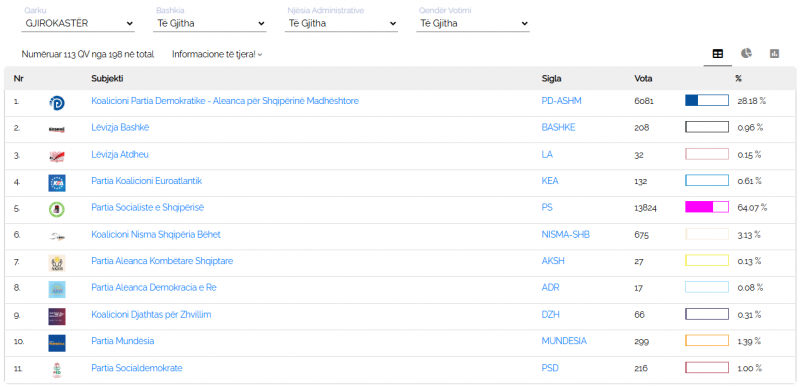800x387 pixels.
Task: Expand Informacione të tjera section
Action: pos(217,54)
